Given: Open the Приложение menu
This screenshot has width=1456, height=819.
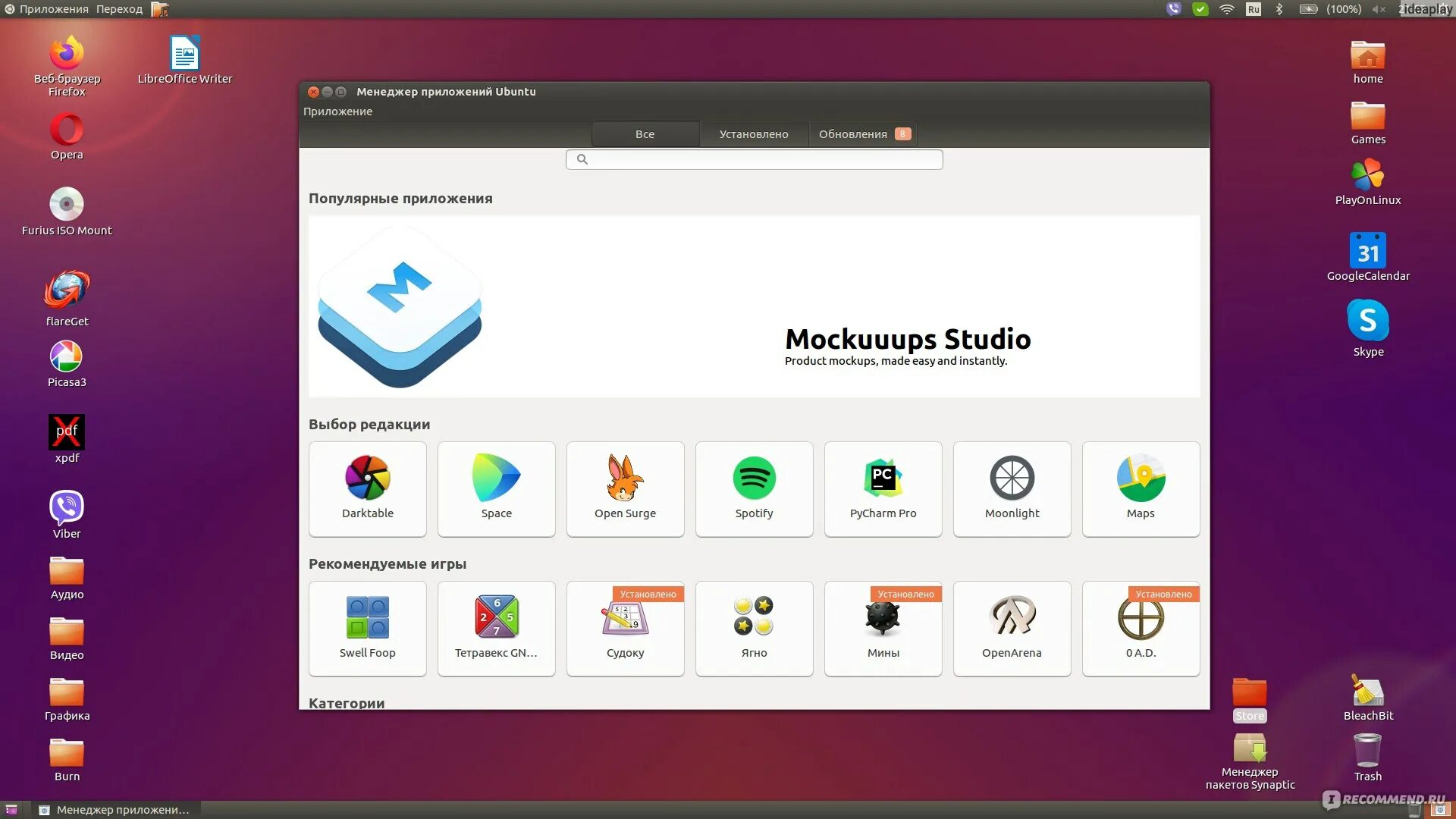Looking at the screenshot, I should (x=337, y=111).
